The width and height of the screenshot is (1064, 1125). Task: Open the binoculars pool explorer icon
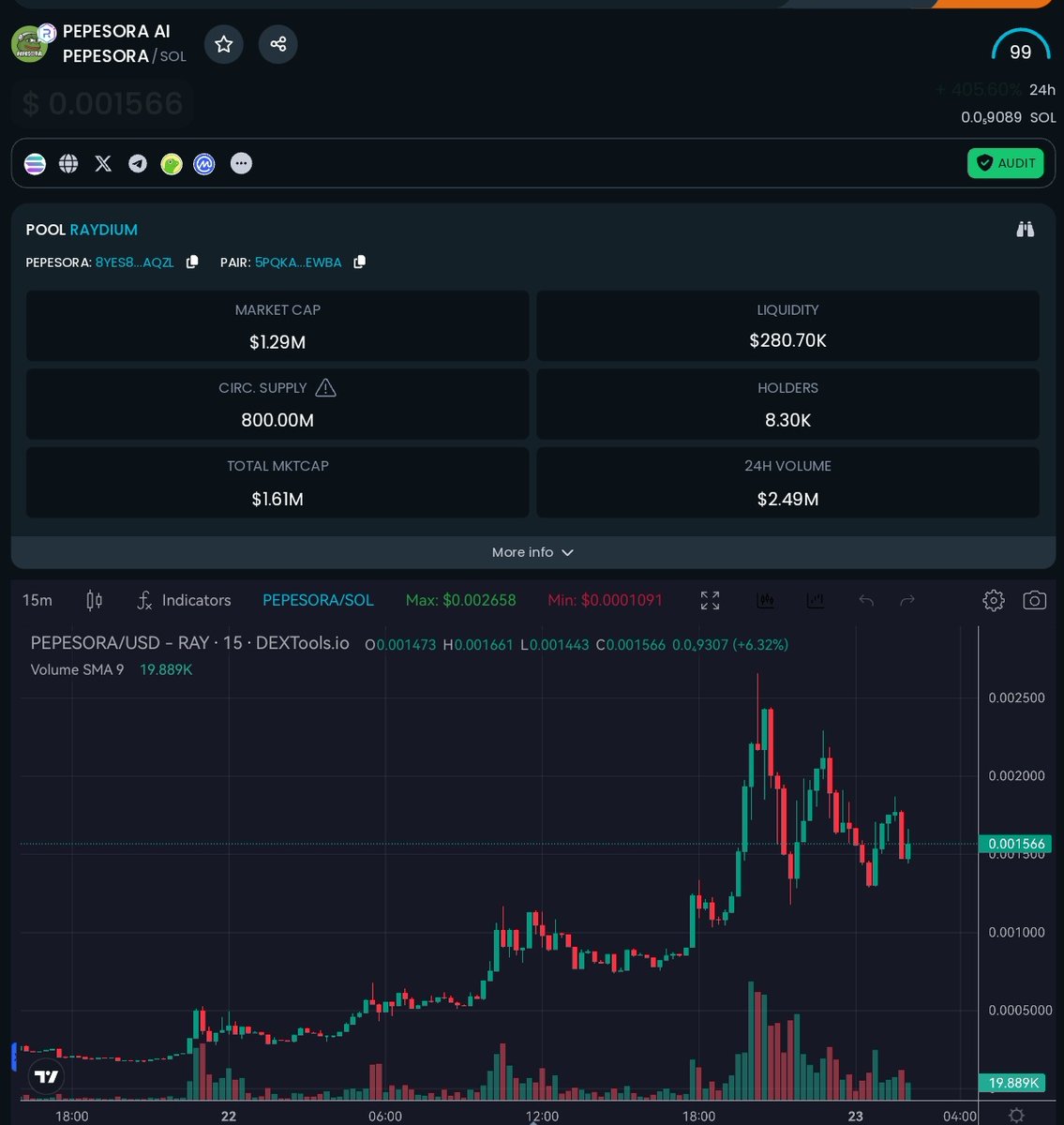point(1026,229)
